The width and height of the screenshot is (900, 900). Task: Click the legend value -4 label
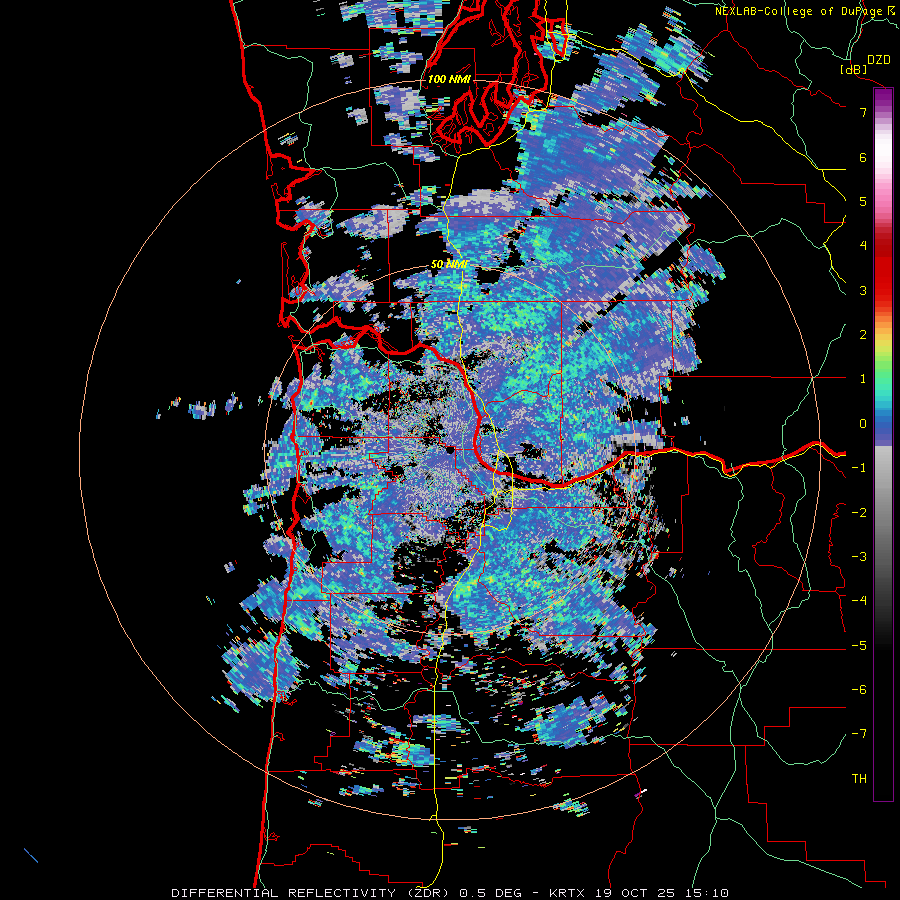[x=859, y=600]
